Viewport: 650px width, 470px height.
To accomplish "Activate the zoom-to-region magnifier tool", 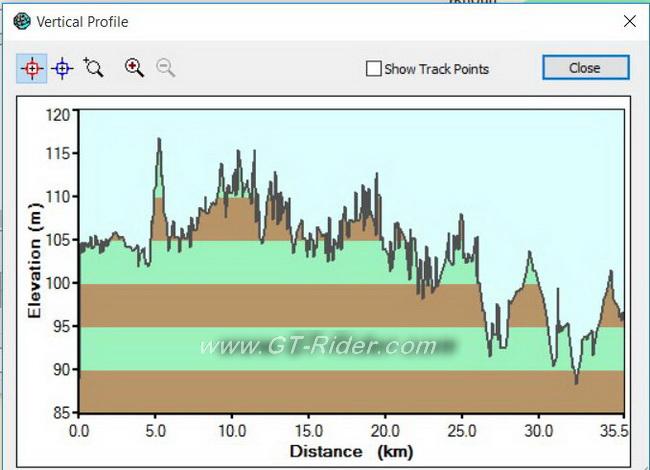I will (x=94, y=68).
